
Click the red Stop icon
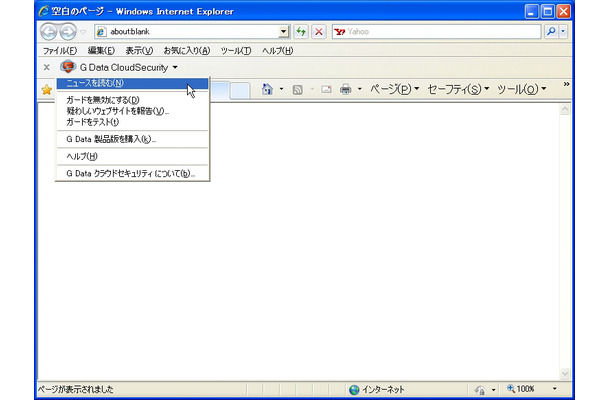coord(319,32)
